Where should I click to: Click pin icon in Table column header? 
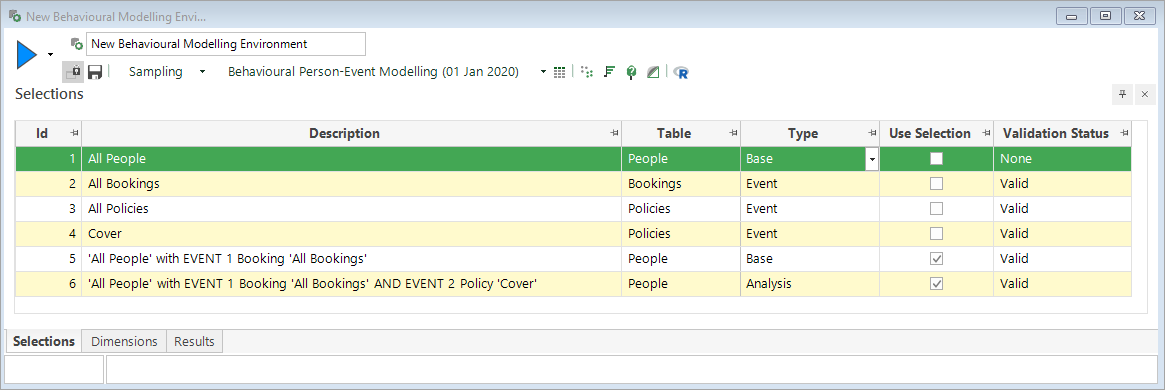(x=733, y=133)
